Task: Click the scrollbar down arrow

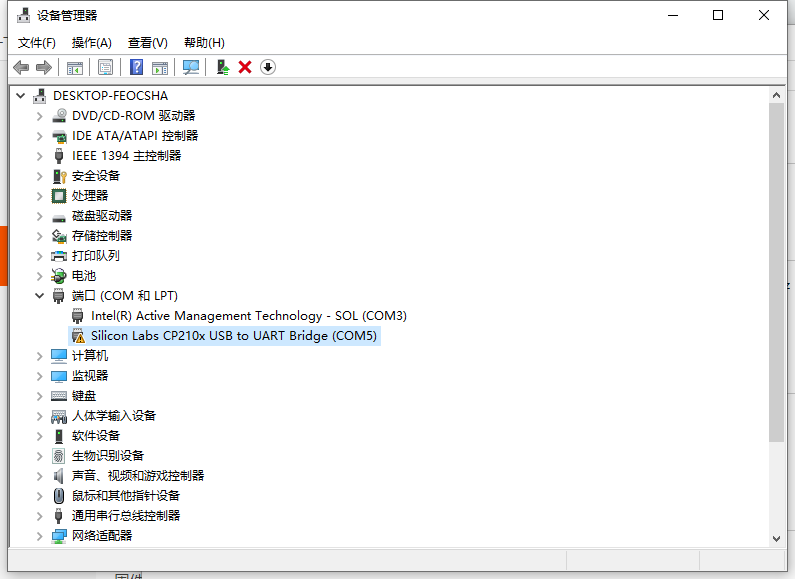Action: point(776,538)
